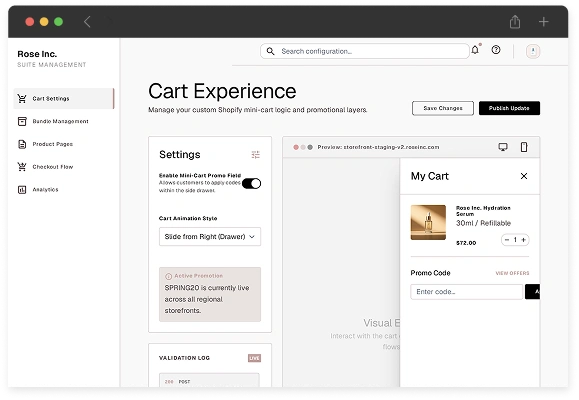The height and width of the screenshot is (400, 579).
Task: Switch preview to mobile view
Action: tap(524, 147)
